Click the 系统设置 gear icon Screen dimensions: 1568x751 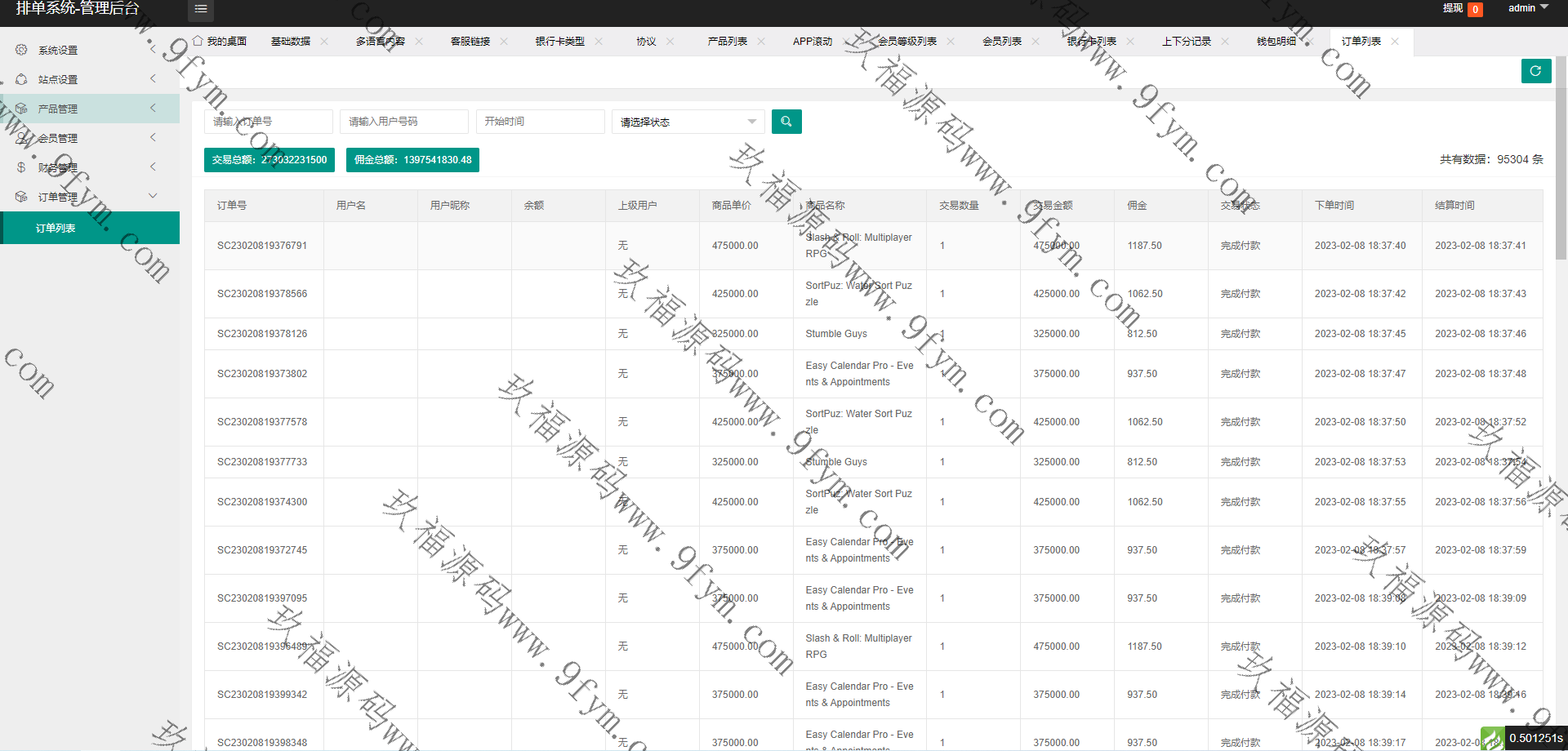(21, 50)
